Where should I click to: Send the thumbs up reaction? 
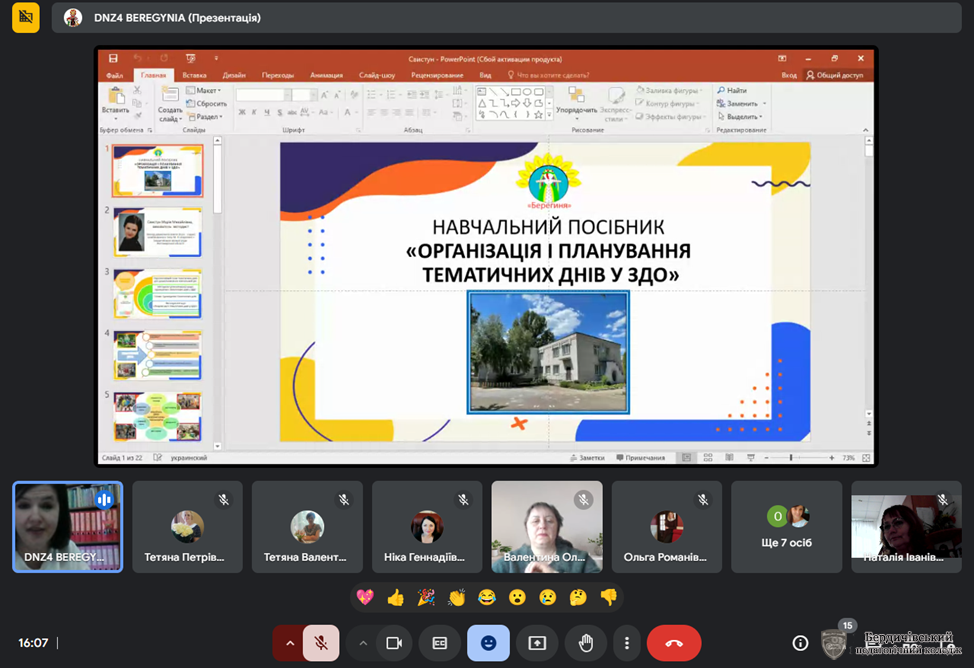click(x=396, y=597)
